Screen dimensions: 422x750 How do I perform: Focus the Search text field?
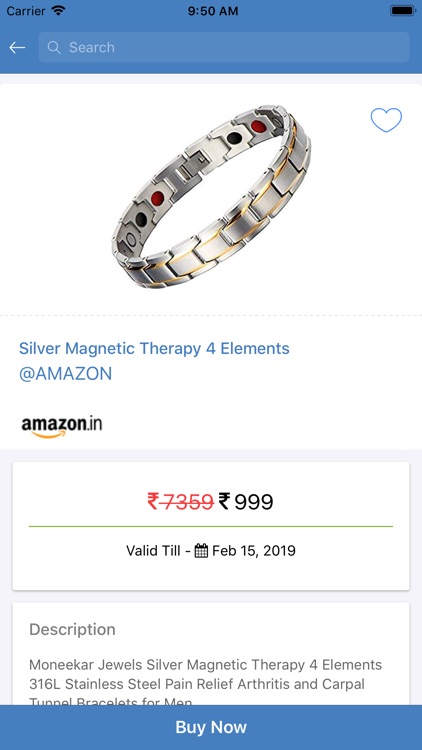point(224,47)
